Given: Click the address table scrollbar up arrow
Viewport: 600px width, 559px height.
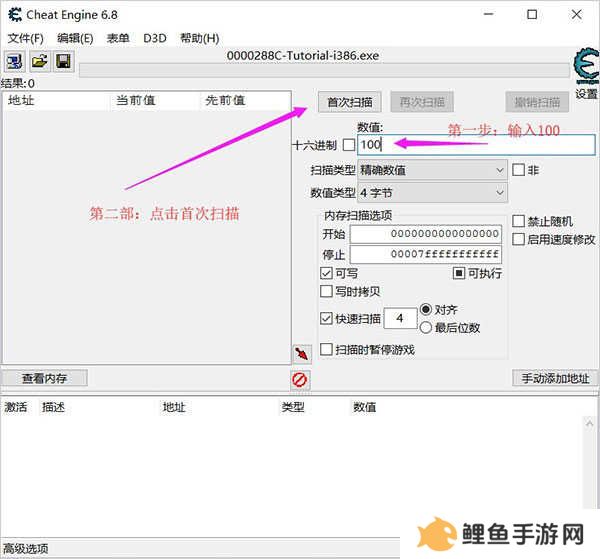Looking at the screenshot, I should click(x=589, y=423).
